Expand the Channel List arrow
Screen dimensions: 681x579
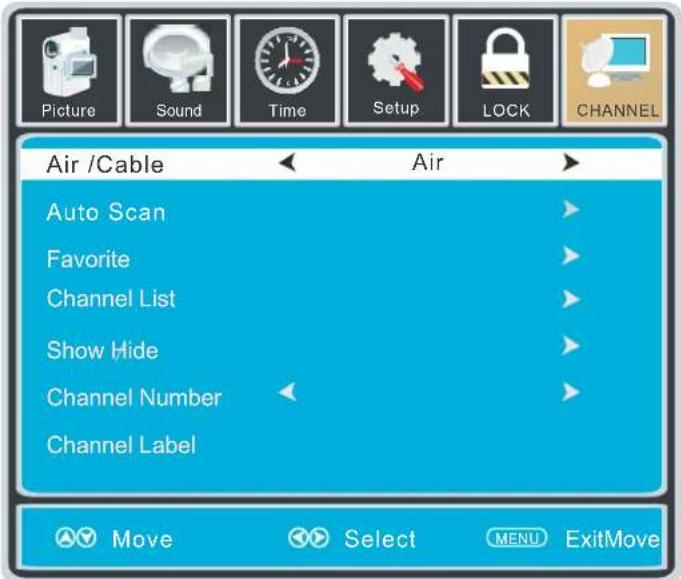pyautogui.click(x=570, y=299)
